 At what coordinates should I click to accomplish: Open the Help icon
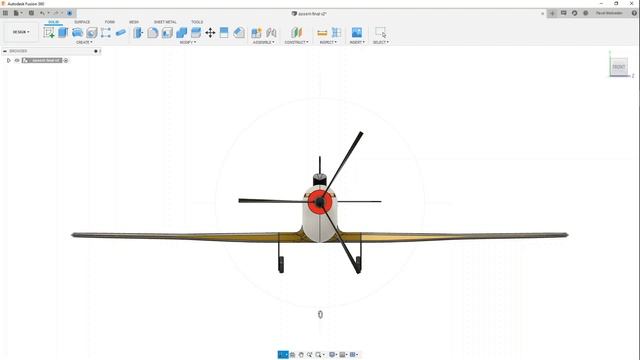click(x=634, y=13)
